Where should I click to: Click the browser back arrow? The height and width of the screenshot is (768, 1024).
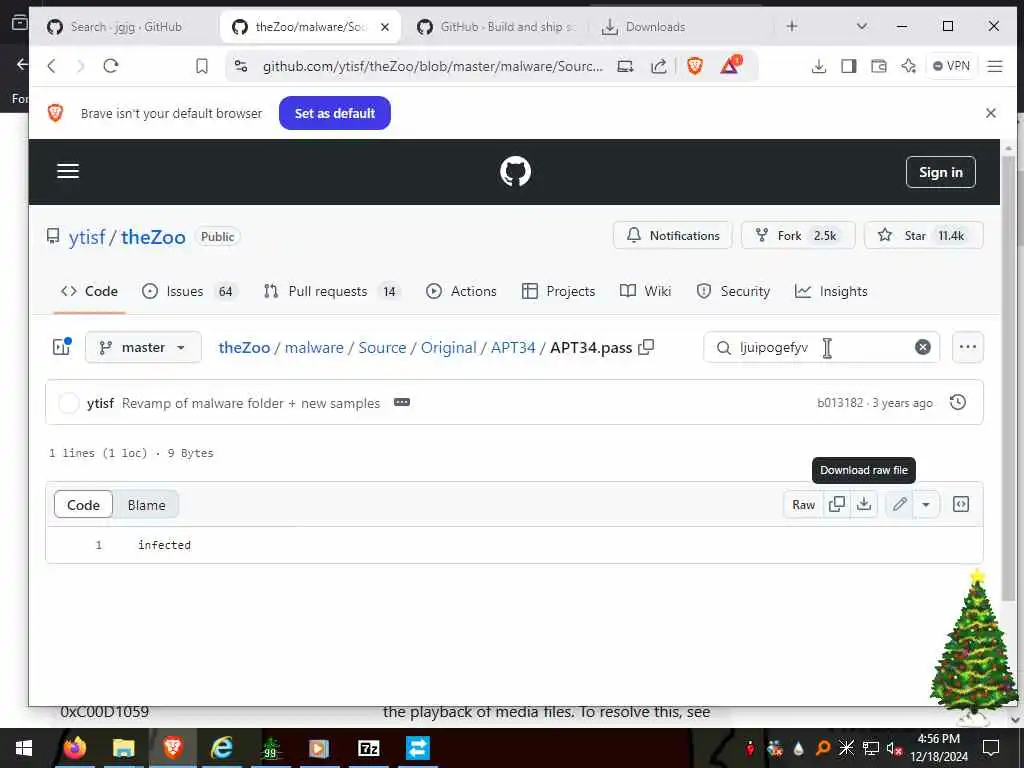click(52, 65)
